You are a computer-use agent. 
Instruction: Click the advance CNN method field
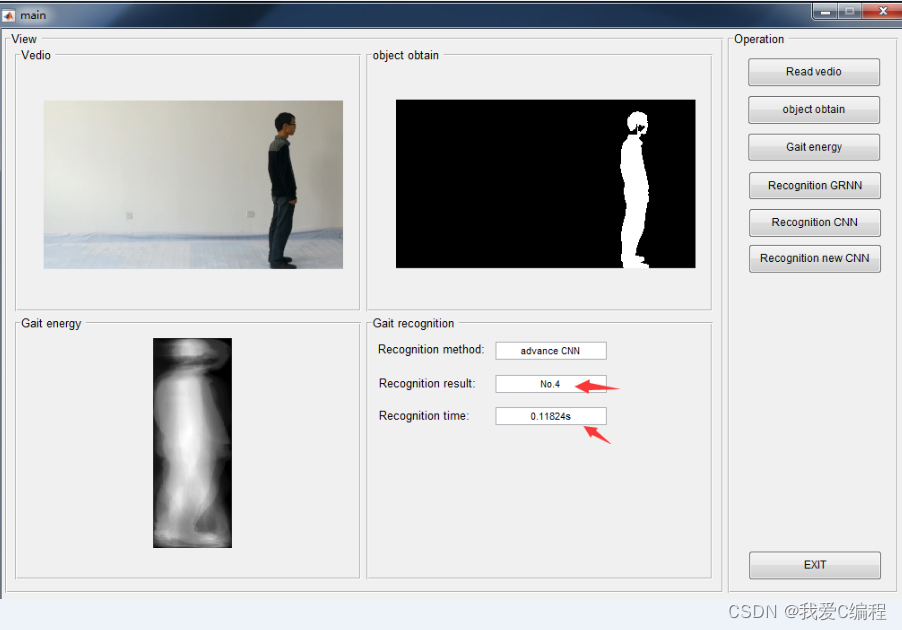(550, 351)
